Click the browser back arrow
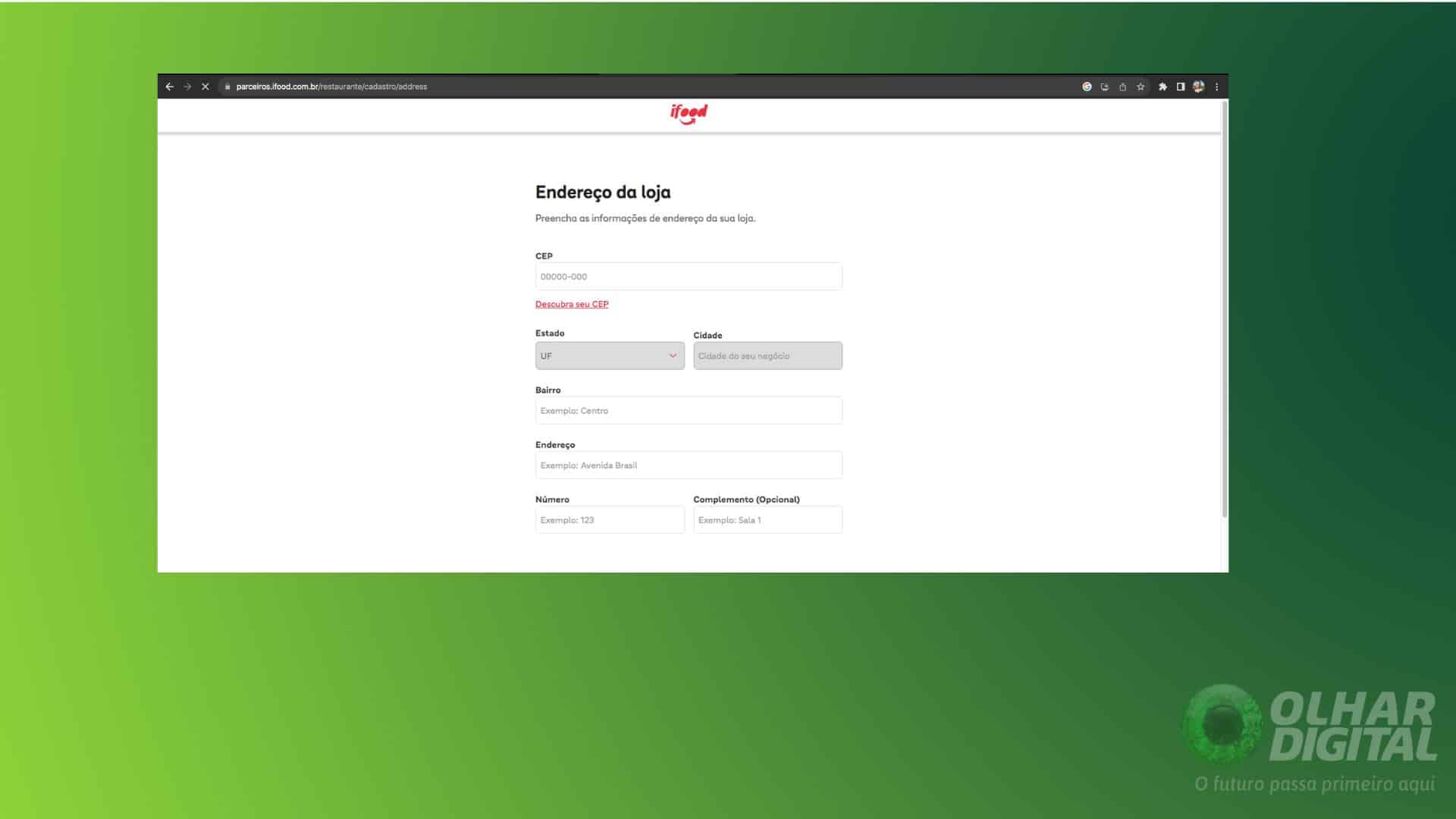 pyautogui.click(x=170, y=86)
